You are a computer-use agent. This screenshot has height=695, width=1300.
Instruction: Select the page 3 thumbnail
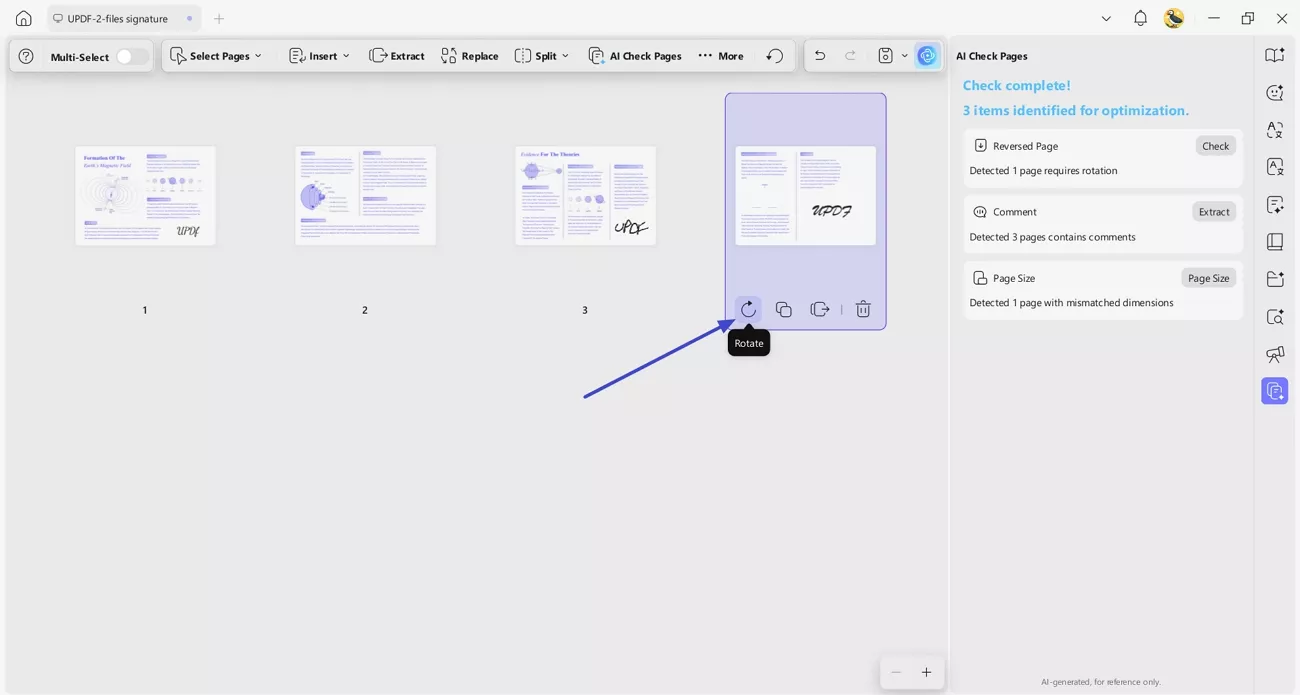[x=585, y=195]
